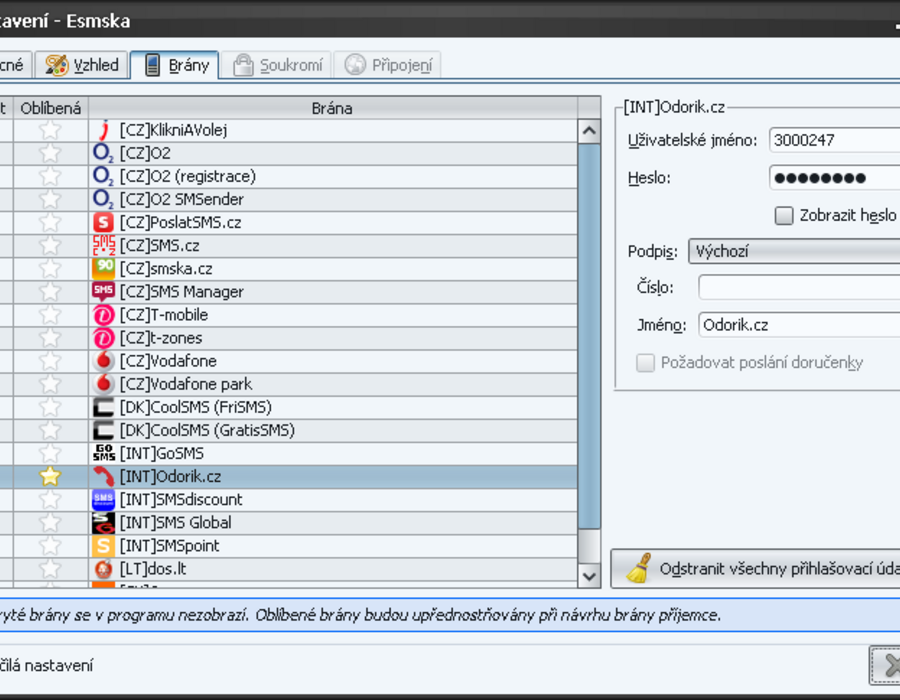Click the red PoslatSMS.cz icon
The image size is (900, 700).
click(x=103, y=223)
